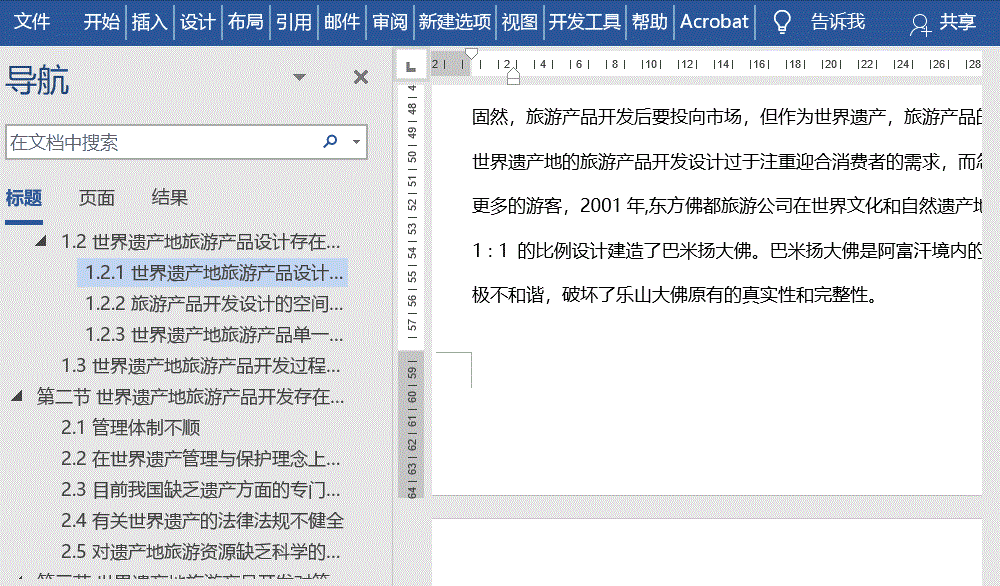Click the Tell Me lightbulb icon
Image resolution: width=1000 pixels, height=586 pixels.
coord(783,19)
